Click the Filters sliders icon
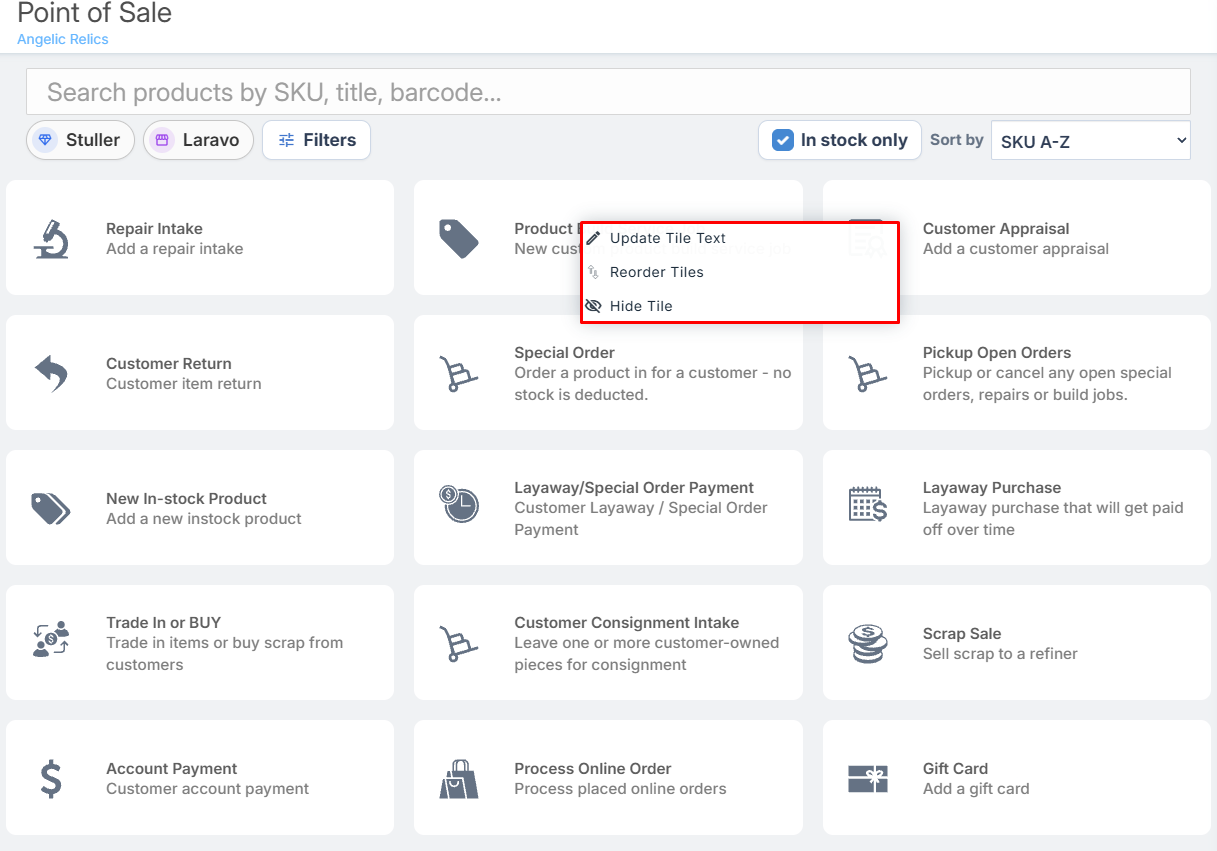Viewport: 1217px width, 851px height. point(286,140)
